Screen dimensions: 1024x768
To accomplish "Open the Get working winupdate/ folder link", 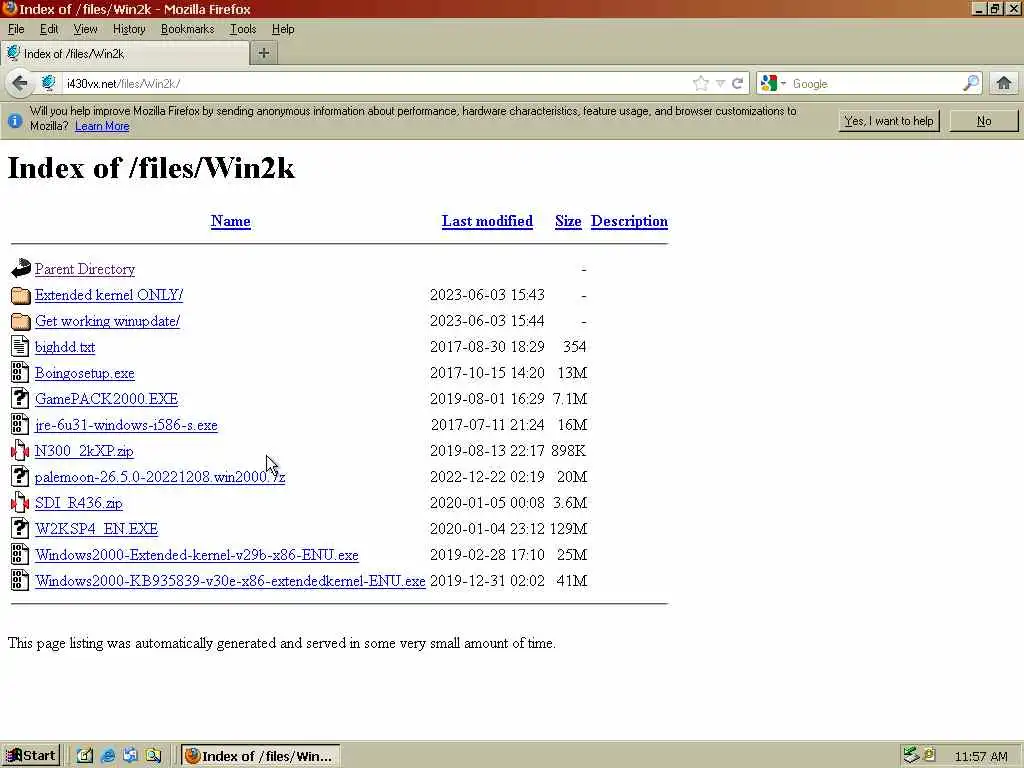I will (107, 321).
